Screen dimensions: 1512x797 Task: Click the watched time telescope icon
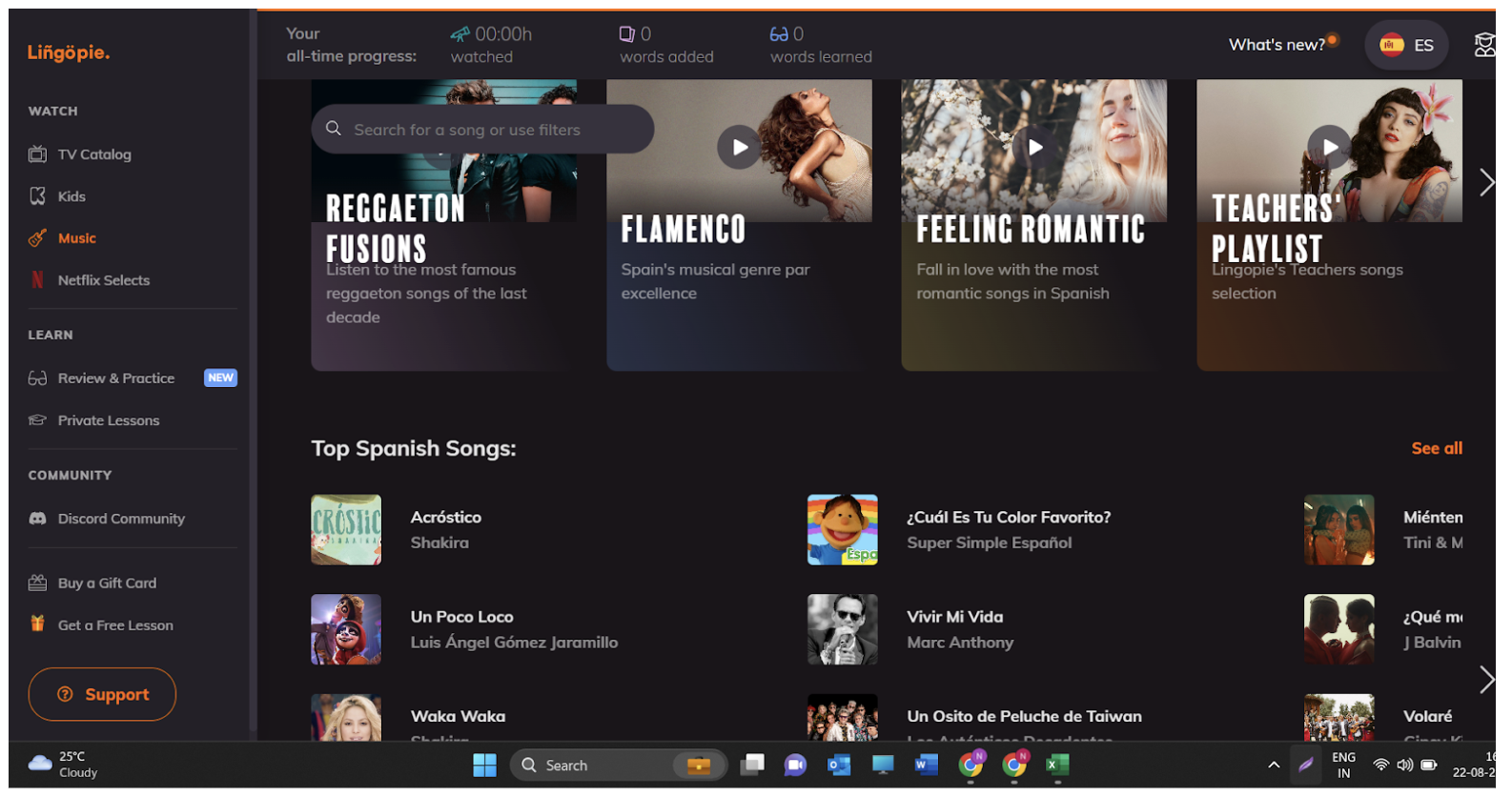460,34
